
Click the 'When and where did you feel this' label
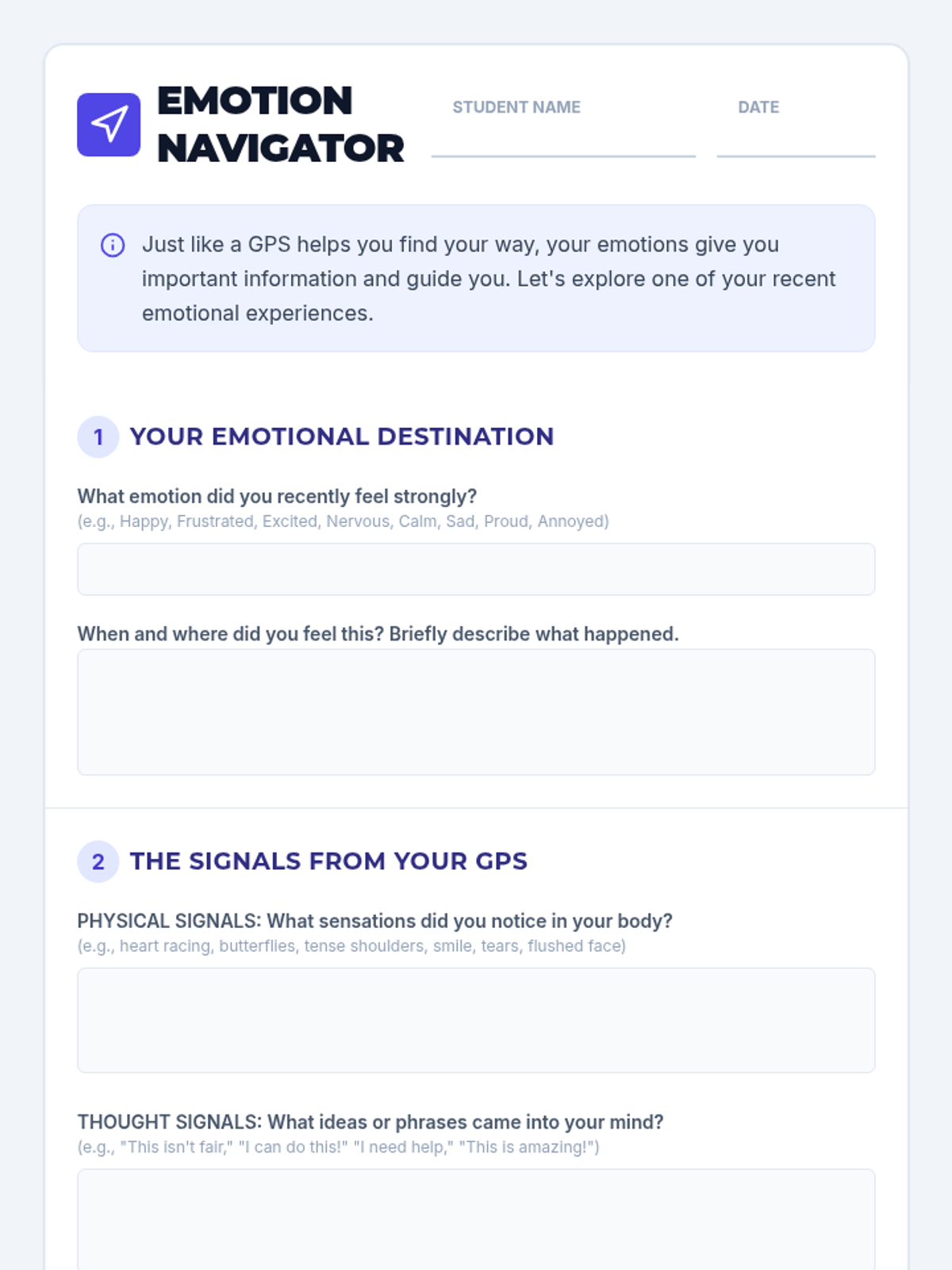click(x=378, y=634)
